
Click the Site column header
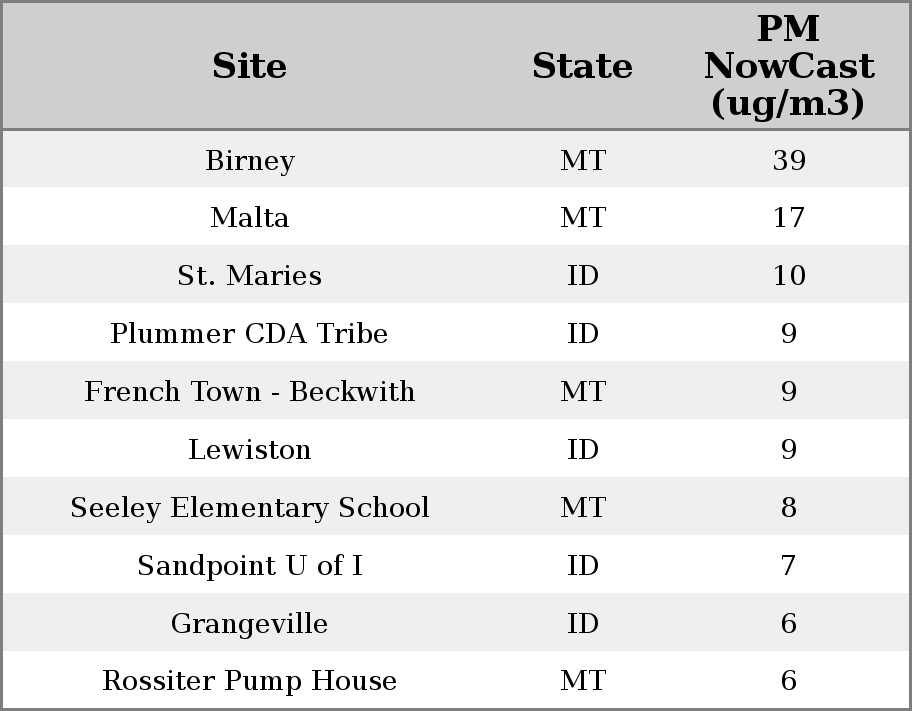point(249,66)
